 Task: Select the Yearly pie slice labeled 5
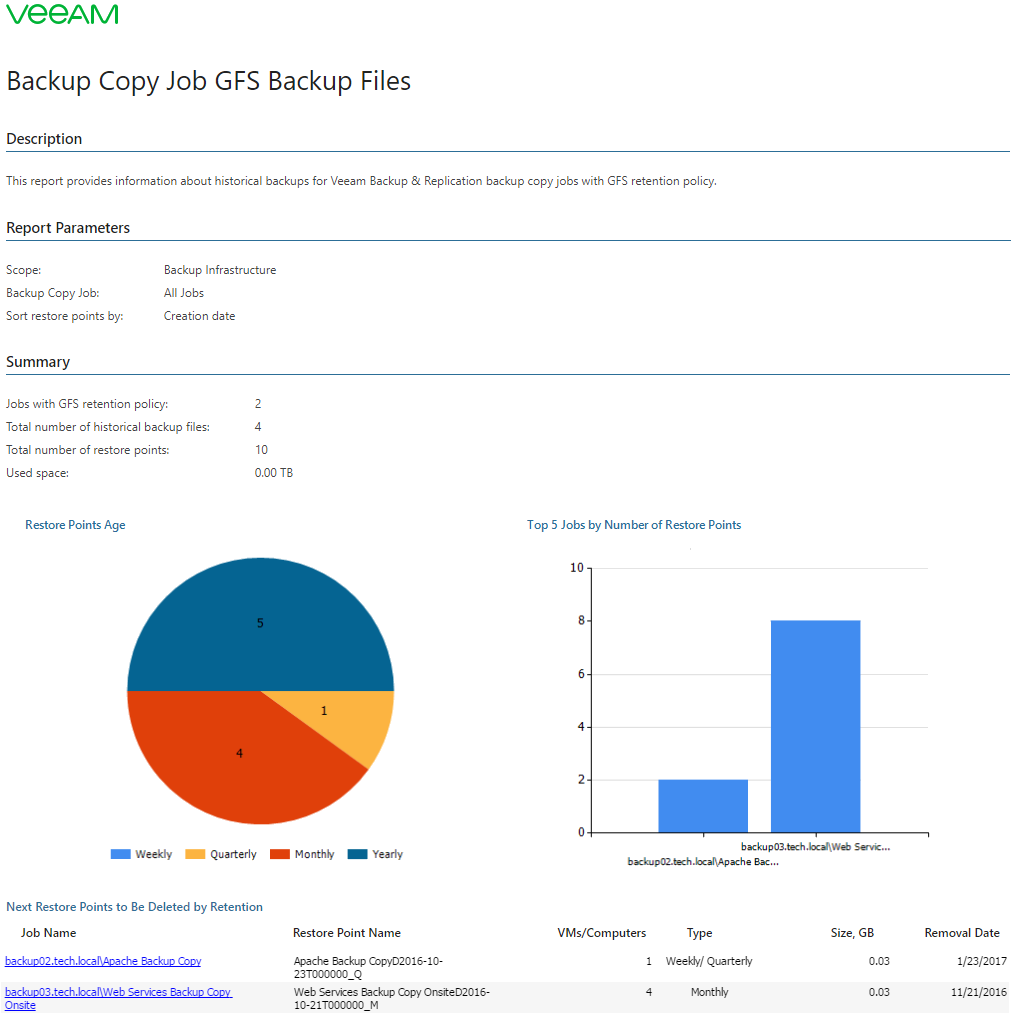click(x=260, y=623)
